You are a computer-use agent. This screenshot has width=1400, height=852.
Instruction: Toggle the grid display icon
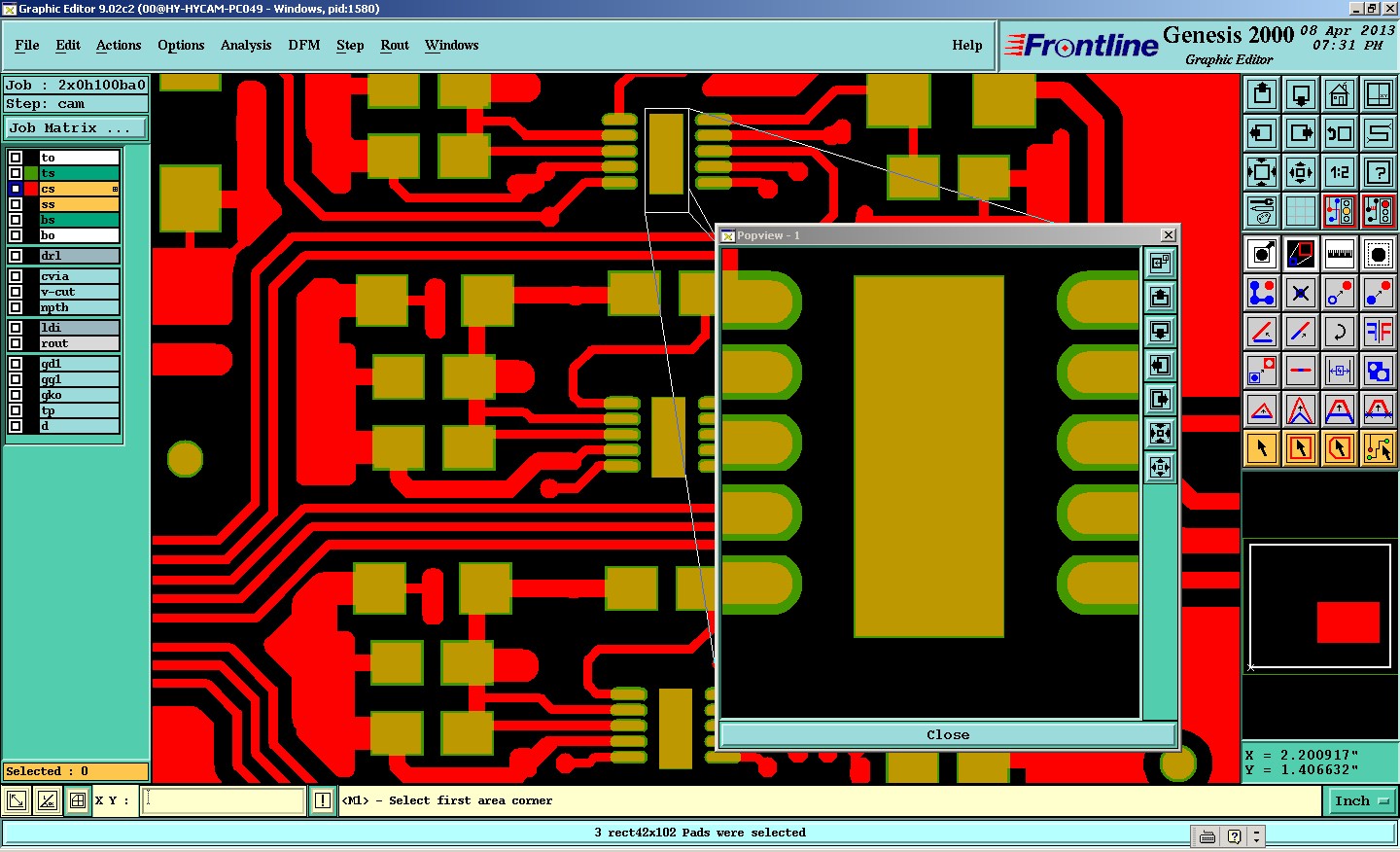coord(1301,211)
